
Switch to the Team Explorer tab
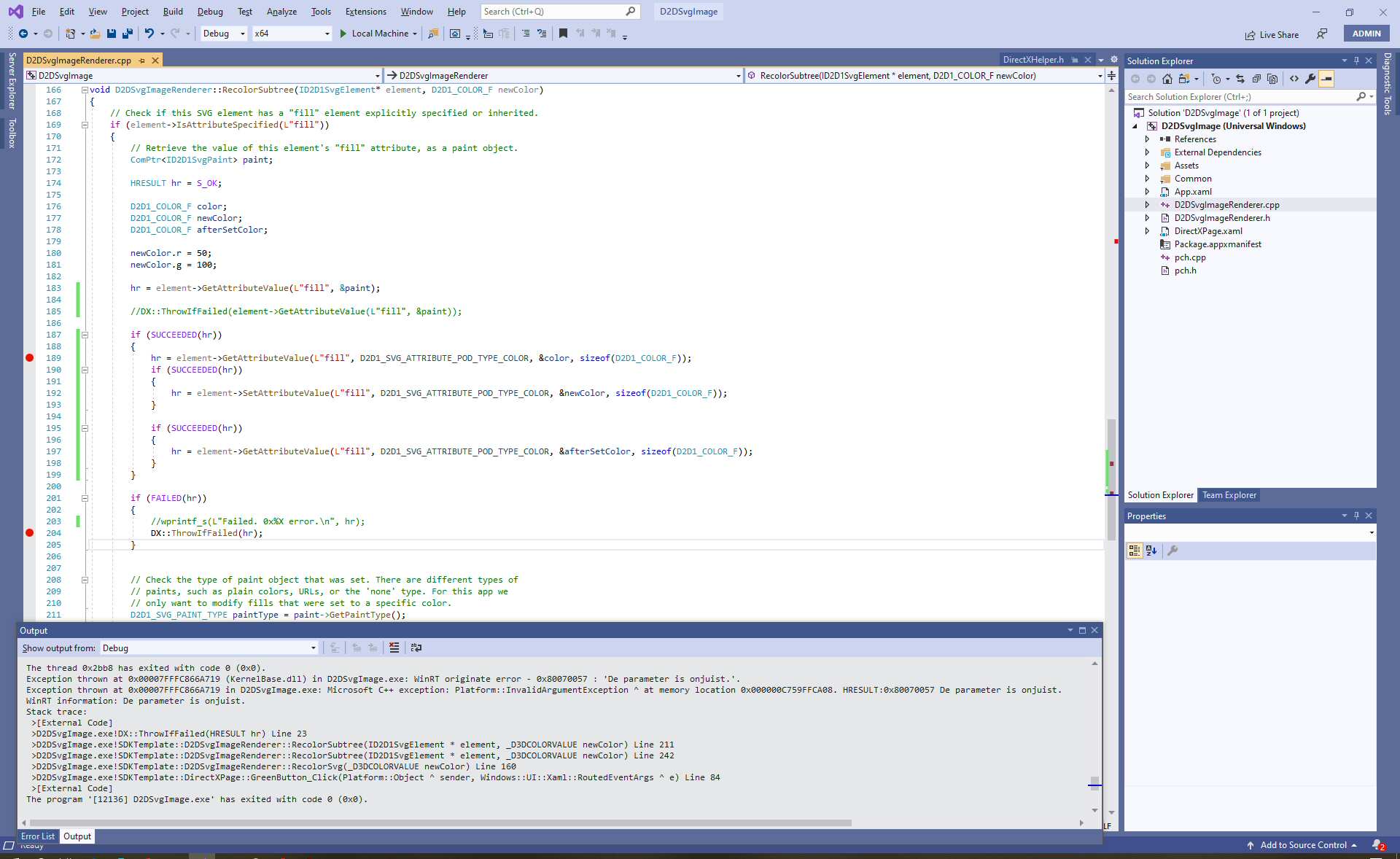[1229, 495]
